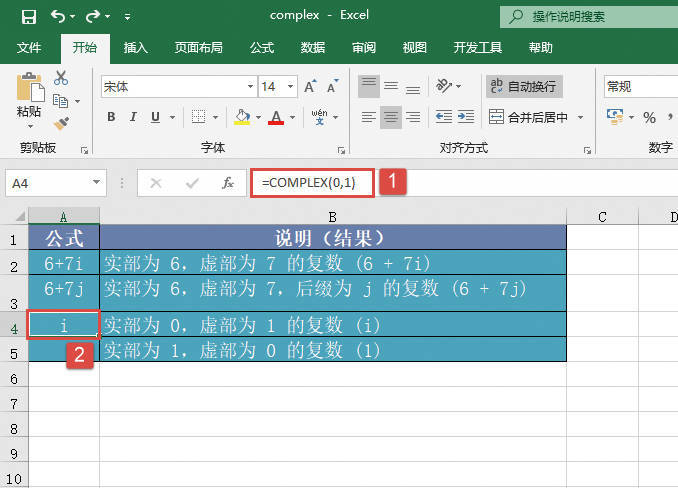Click the 文件 file button
The height and width of the screenshot is (488, 678).
coord(30,48)
